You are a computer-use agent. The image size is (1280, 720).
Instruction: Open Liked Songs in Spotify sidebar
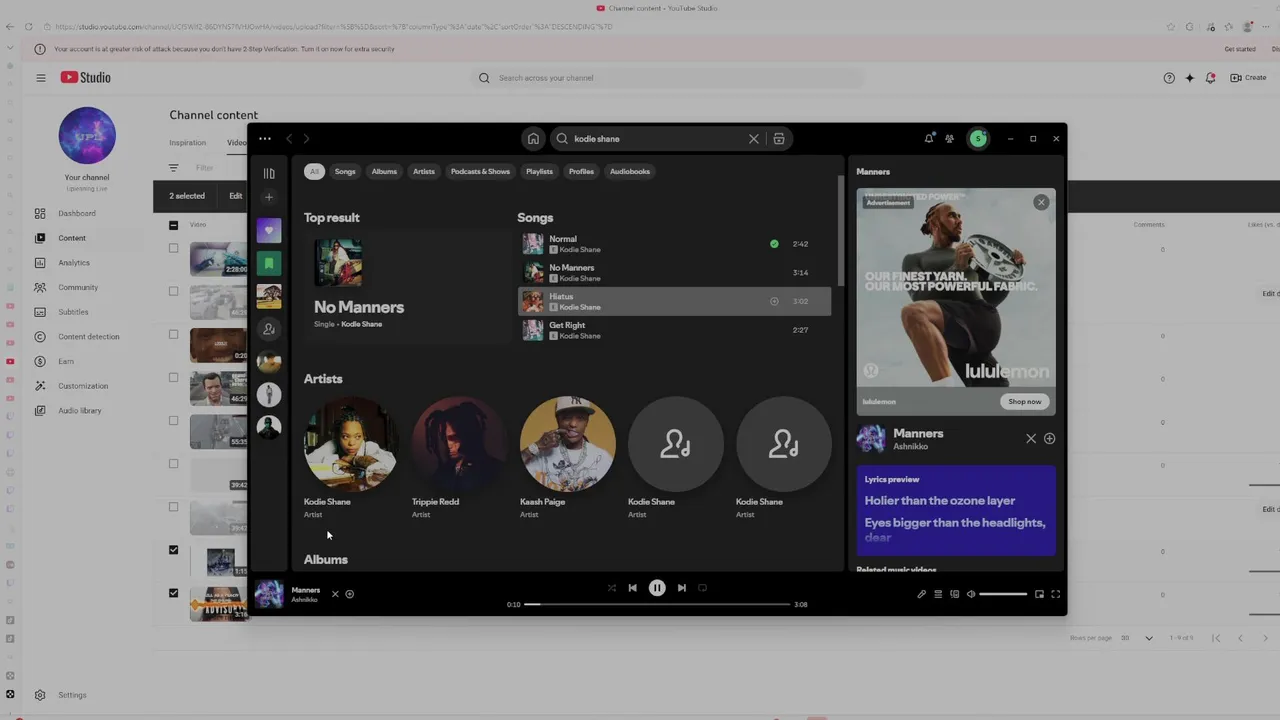[269, 231]
